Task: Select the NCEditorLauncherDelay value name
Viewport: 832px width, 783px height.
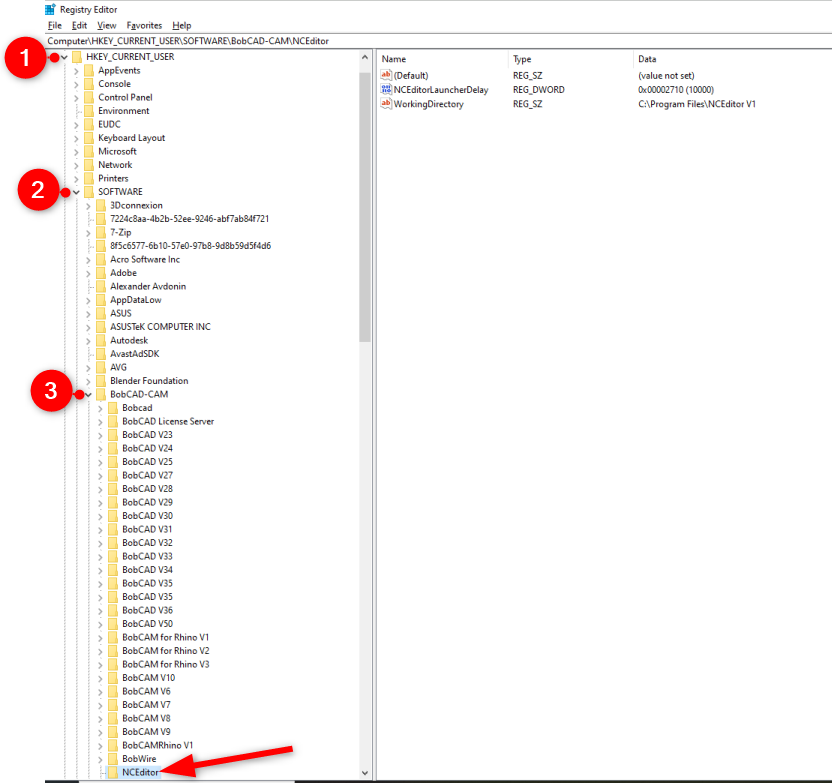Action: (441, 90)
